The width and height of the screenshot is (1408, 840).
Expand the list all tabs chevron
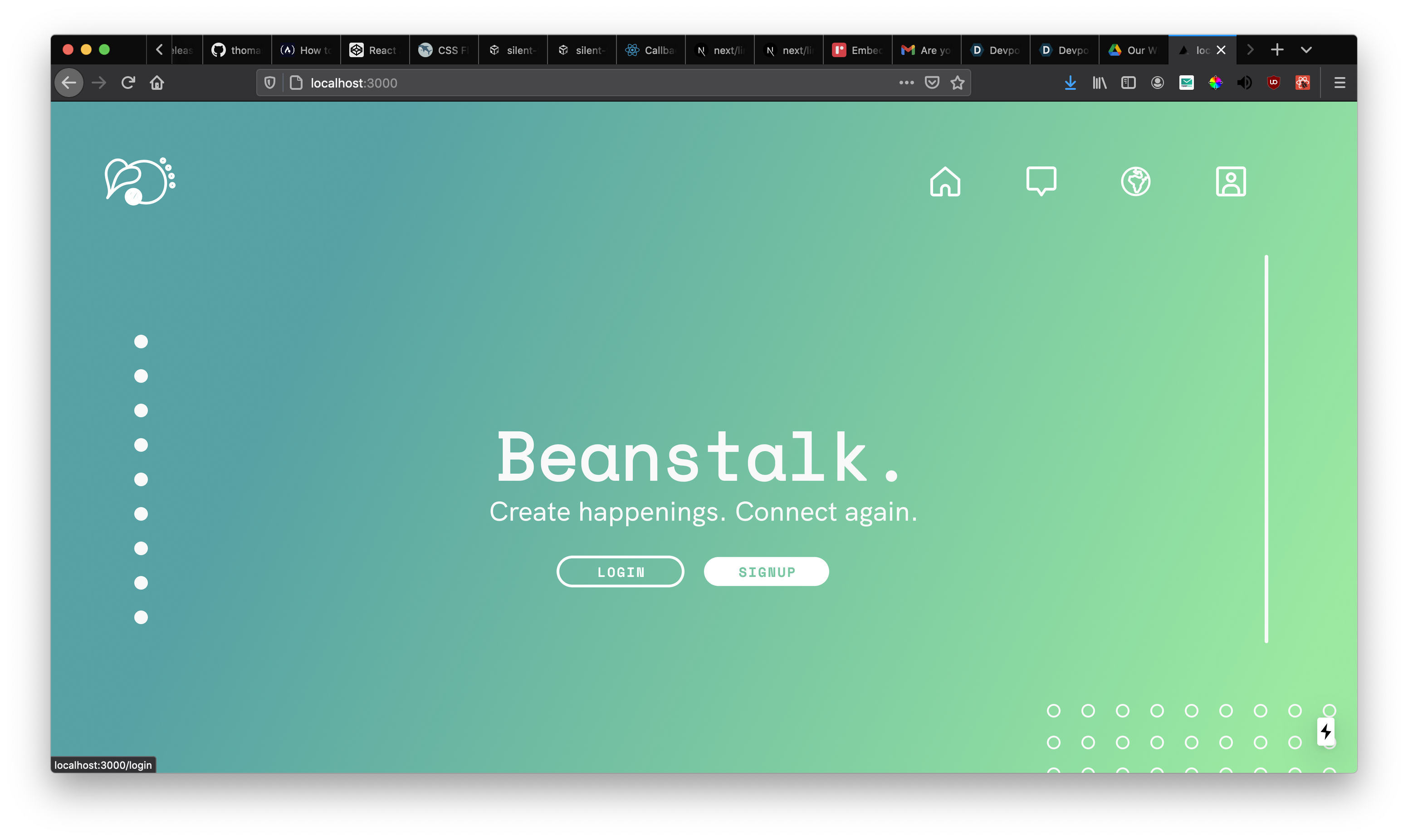[x=1305, y=50]
